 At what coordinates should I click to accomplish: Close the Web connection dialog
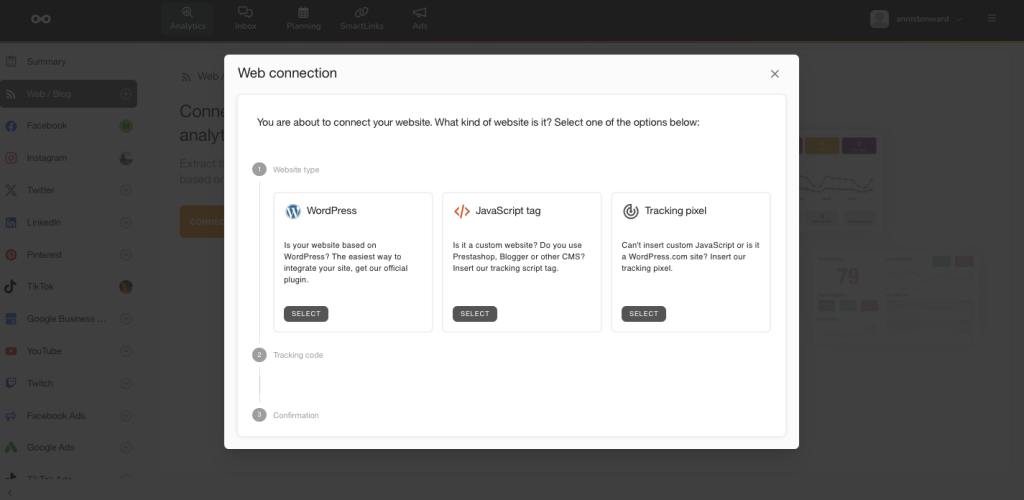(x=775, y=74)
